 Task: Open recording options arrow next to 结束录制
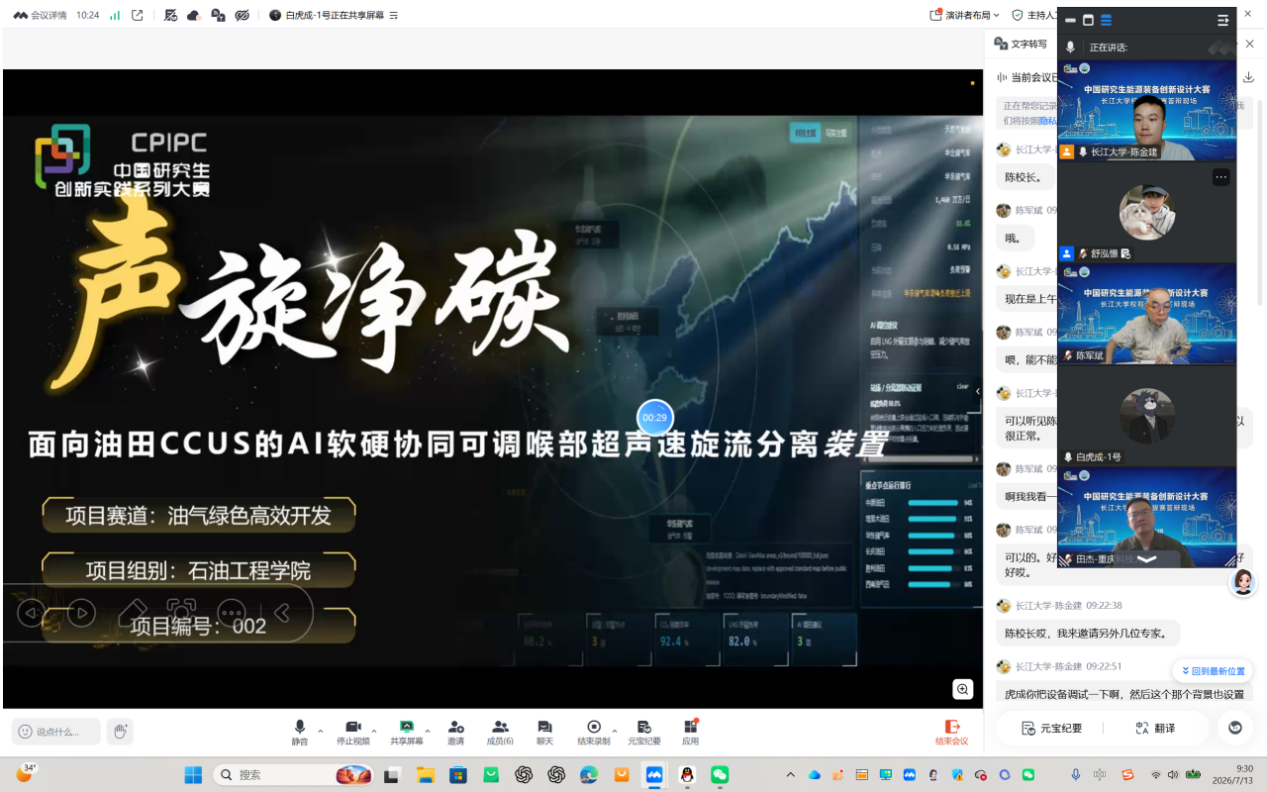pos(615,729)
